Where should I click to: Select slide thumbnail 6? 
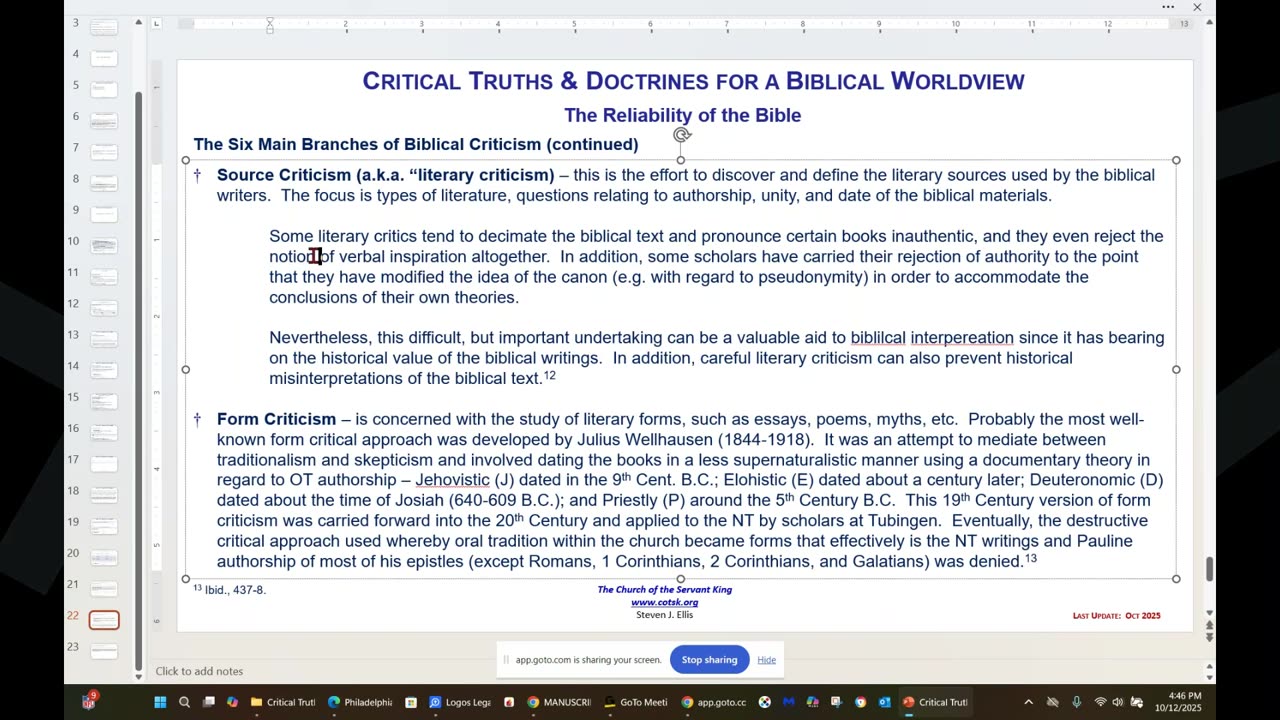coord(104,119)
